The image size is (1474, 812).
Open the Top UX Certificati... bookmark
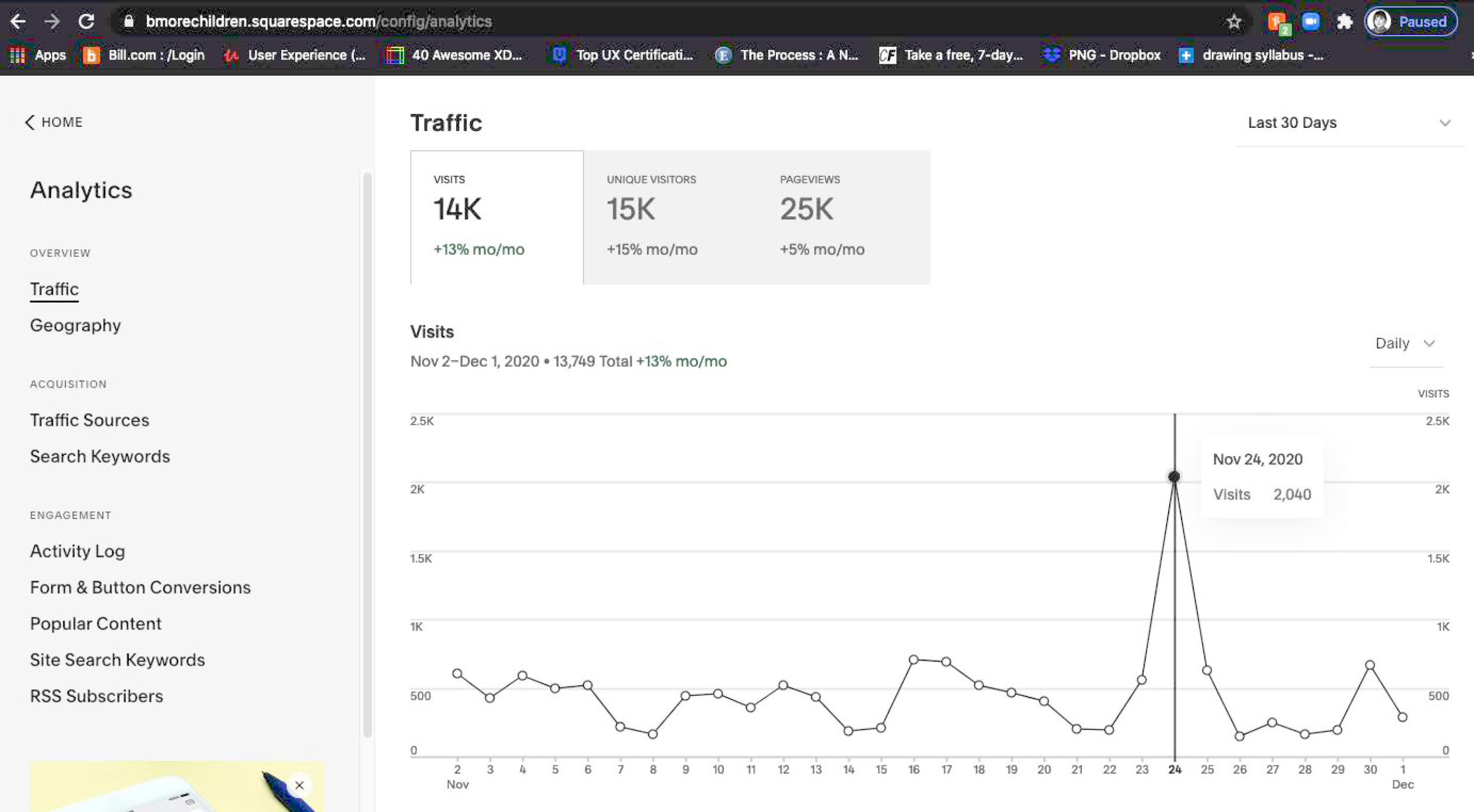pyautogui.click(x=623, y=55)
